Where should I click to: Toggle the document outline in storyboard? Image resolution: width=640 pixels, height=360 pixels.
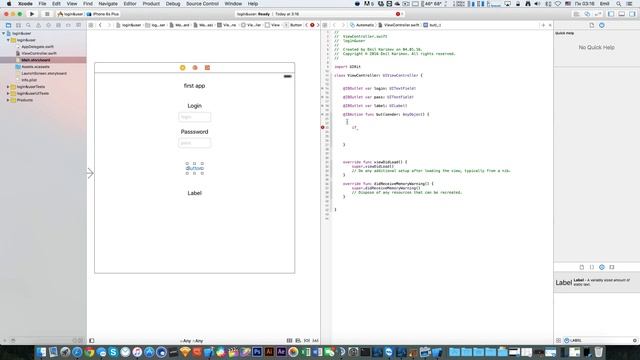coord(92,340)
